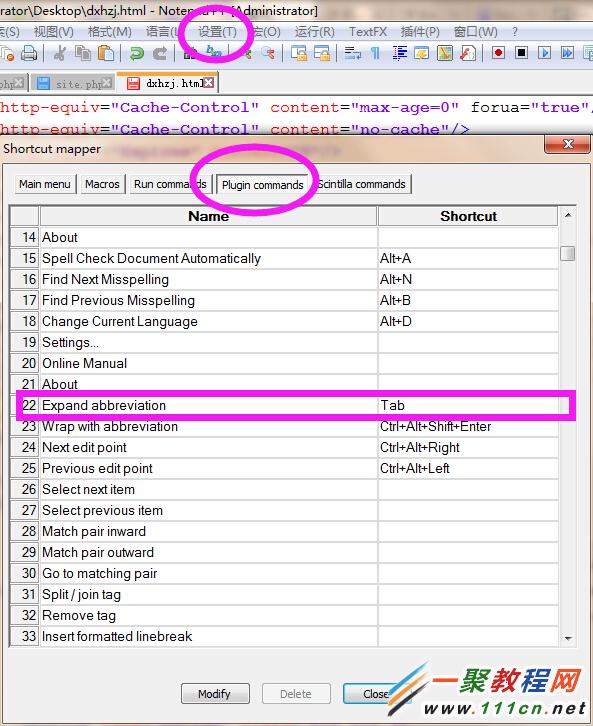593x726 pixels.
Task: Select row Find Previous Misspelling
Action: point(284,300)
